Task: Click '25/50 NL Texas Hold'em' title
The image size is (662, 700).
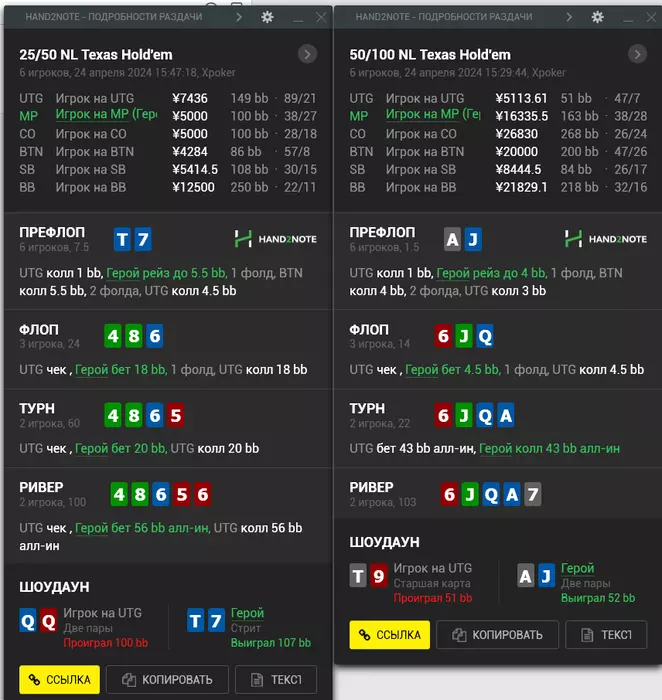Action: point(96,54)
